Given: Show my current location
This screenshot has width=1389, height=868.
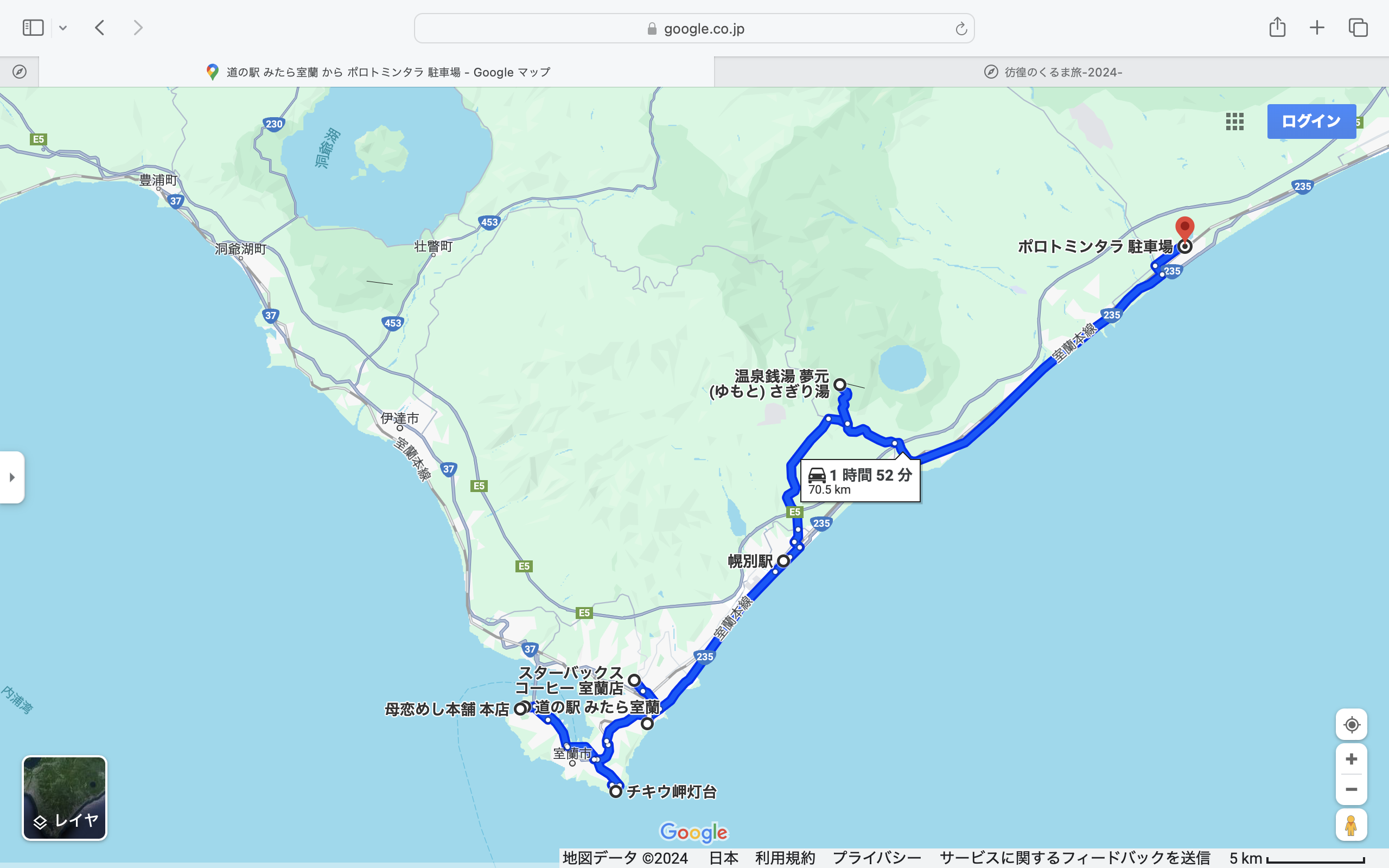Looking at the screenshot, I should click(1351, 724).
